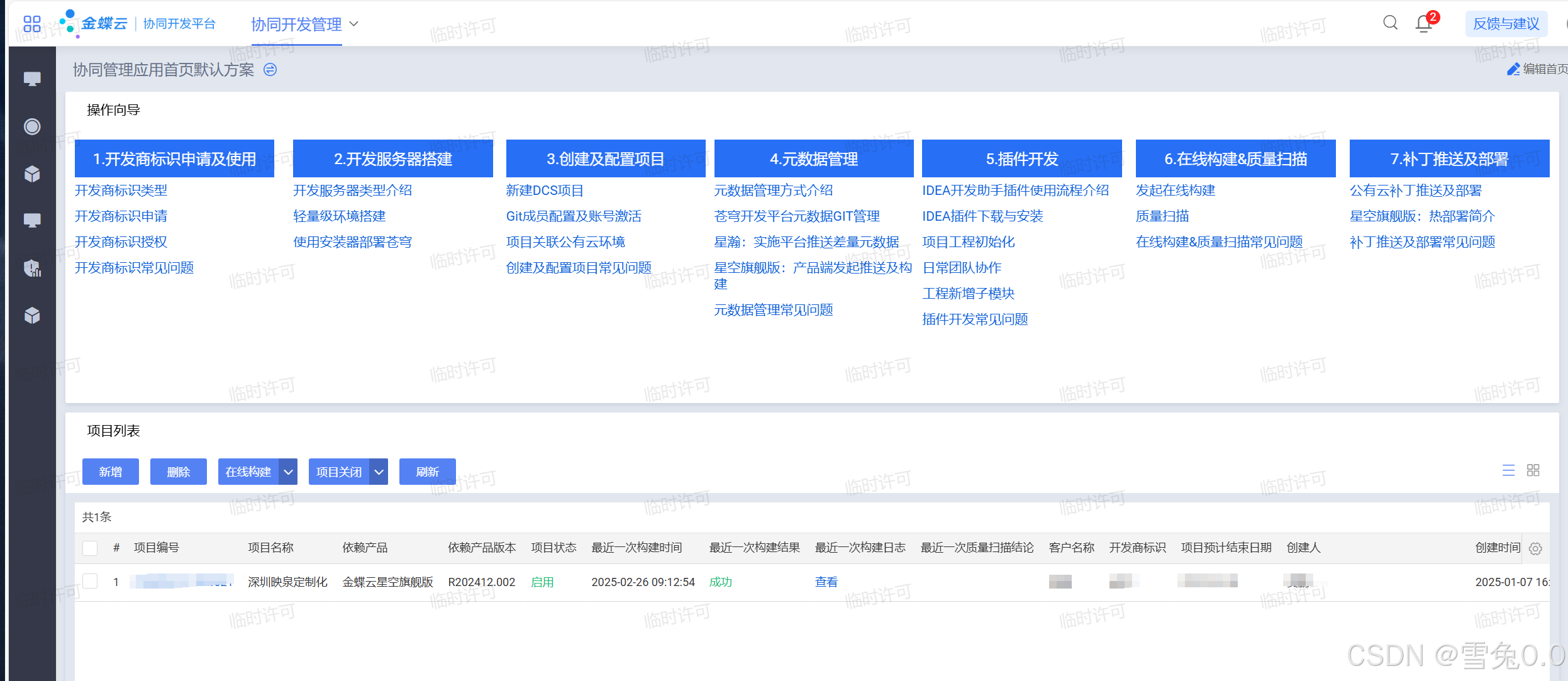This screenshot has width=1568, height=681.
Task: Open the 开发商标识申请 link
Action: pyautogui.click(x=121, y=216)
